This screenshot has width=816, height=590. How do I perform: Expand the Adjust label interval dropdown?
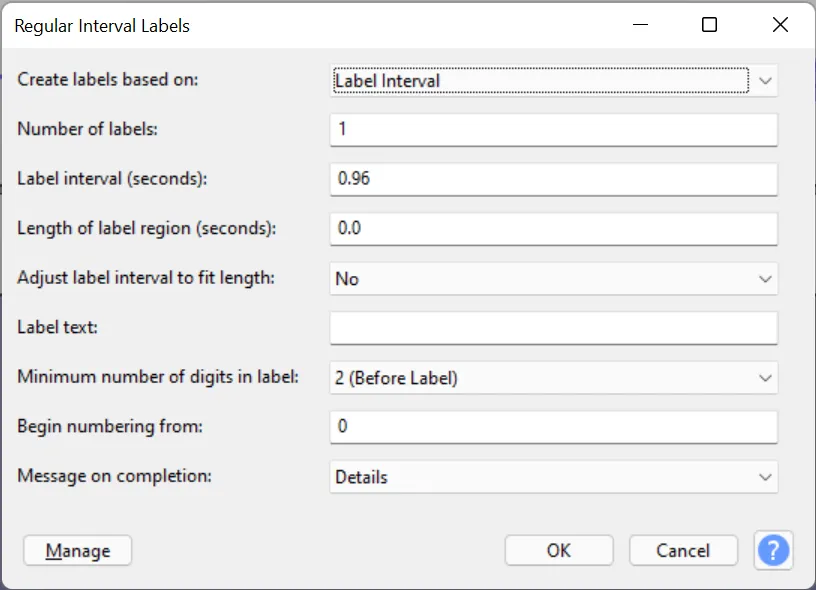coord(553,279)
